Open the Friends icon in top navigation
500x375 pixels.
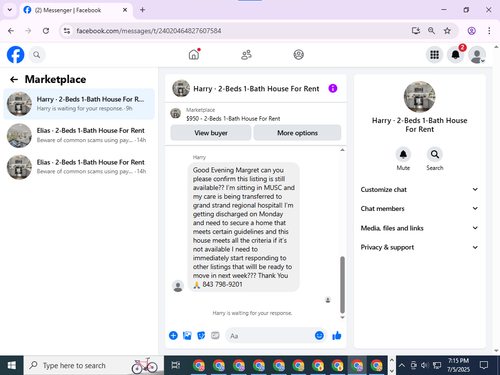[246, 55]
